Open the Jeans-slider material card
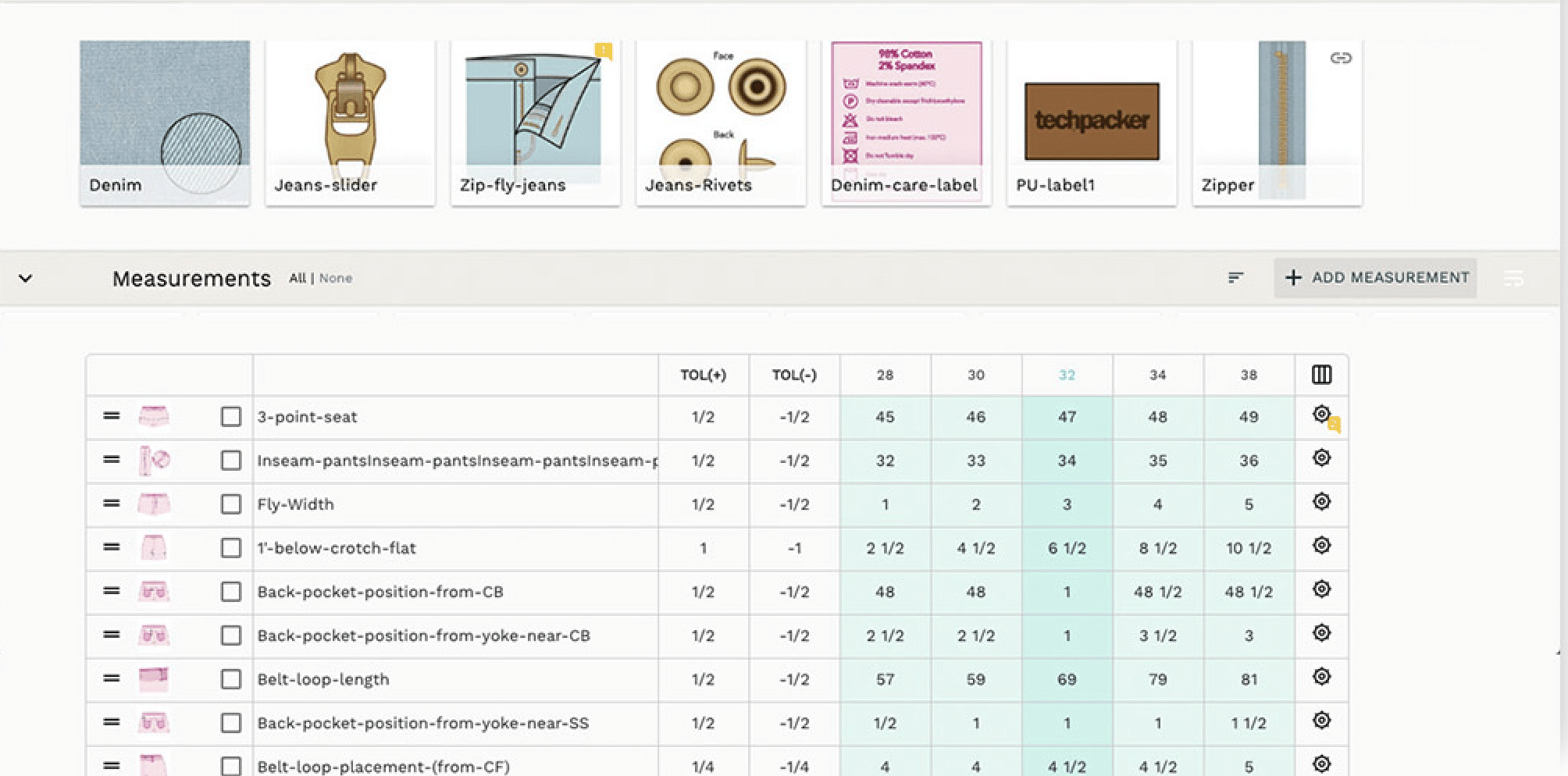The image size is (1568, 776). click(350, 123)
